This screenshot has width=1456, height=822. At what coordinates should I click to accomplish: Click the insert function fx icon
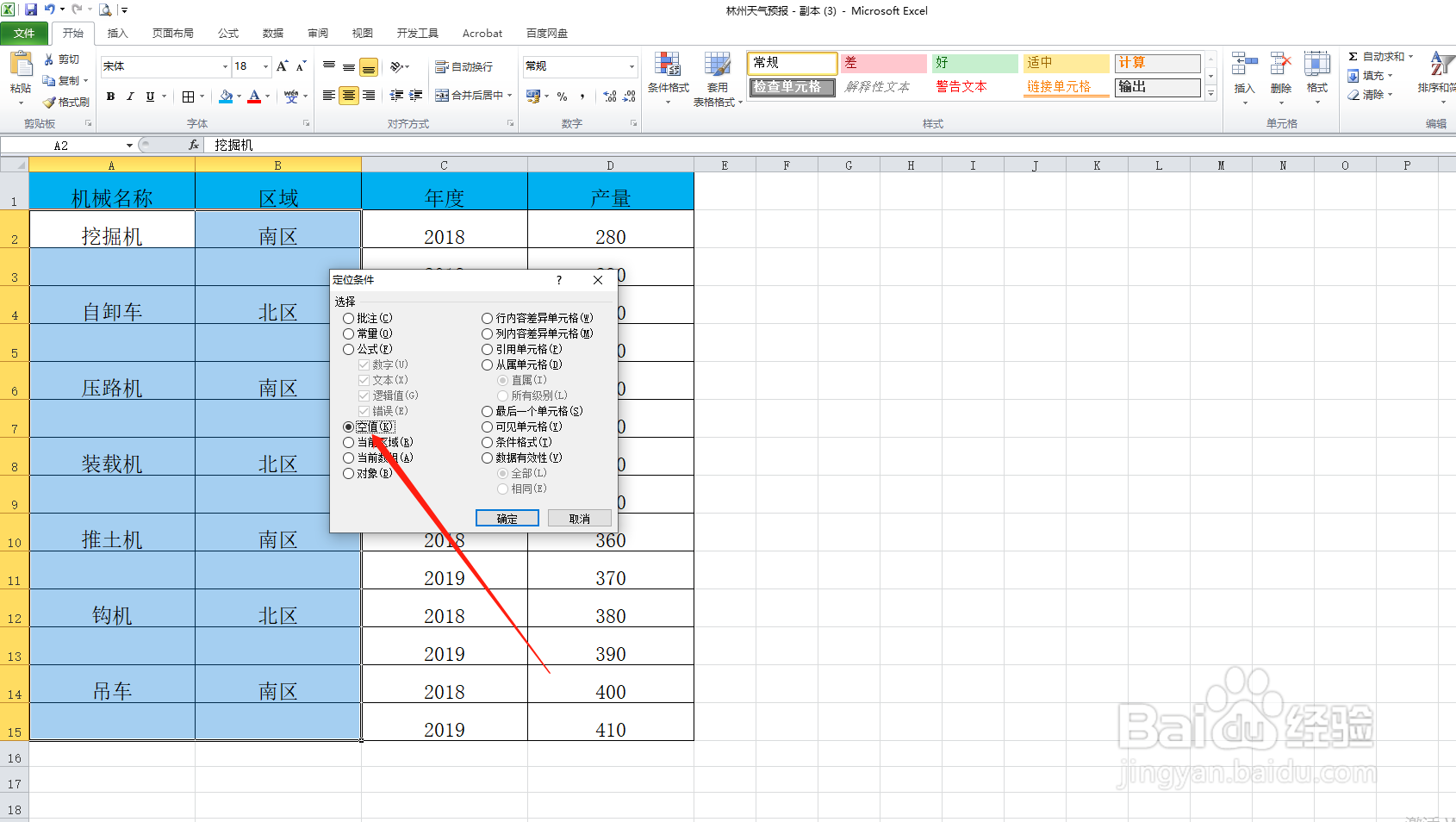[194, 145]
